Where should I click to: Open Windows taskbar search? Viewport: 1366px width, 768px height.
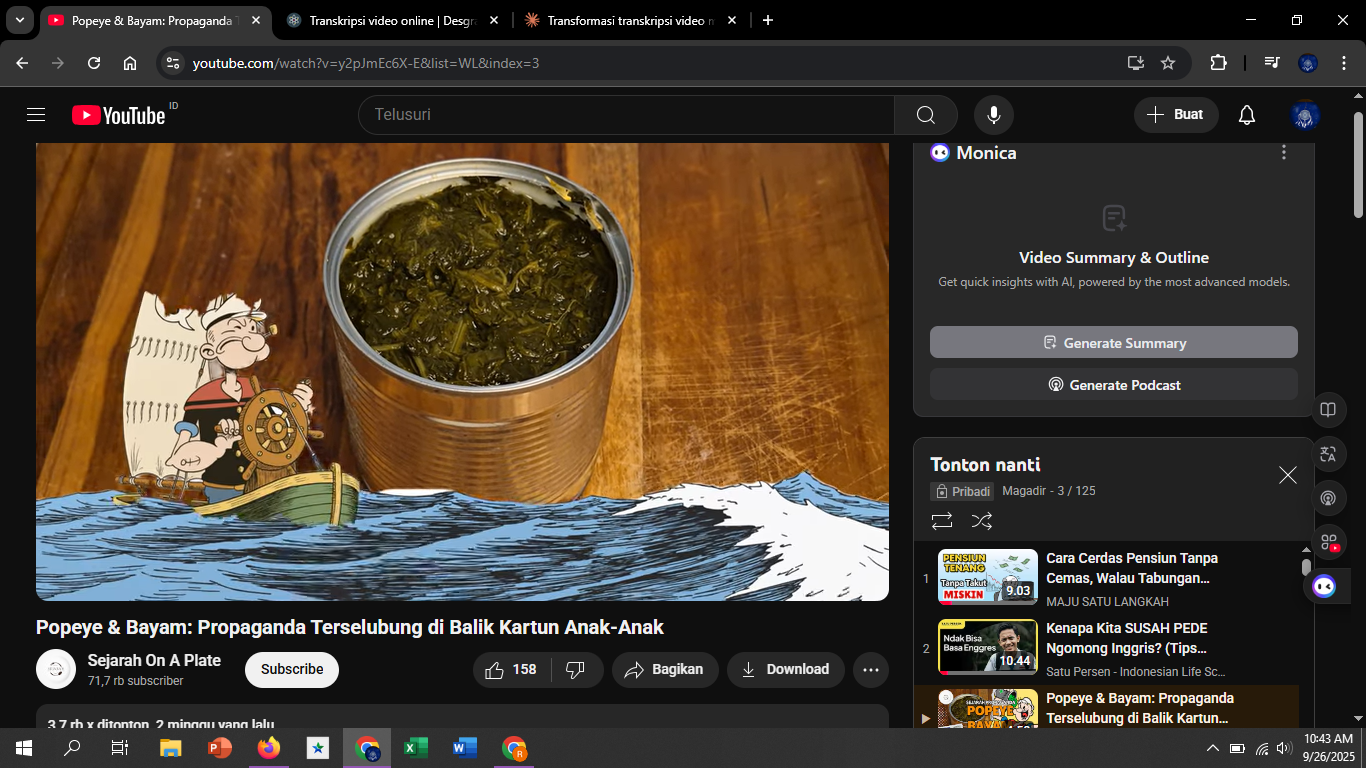[x=72, y=748]
